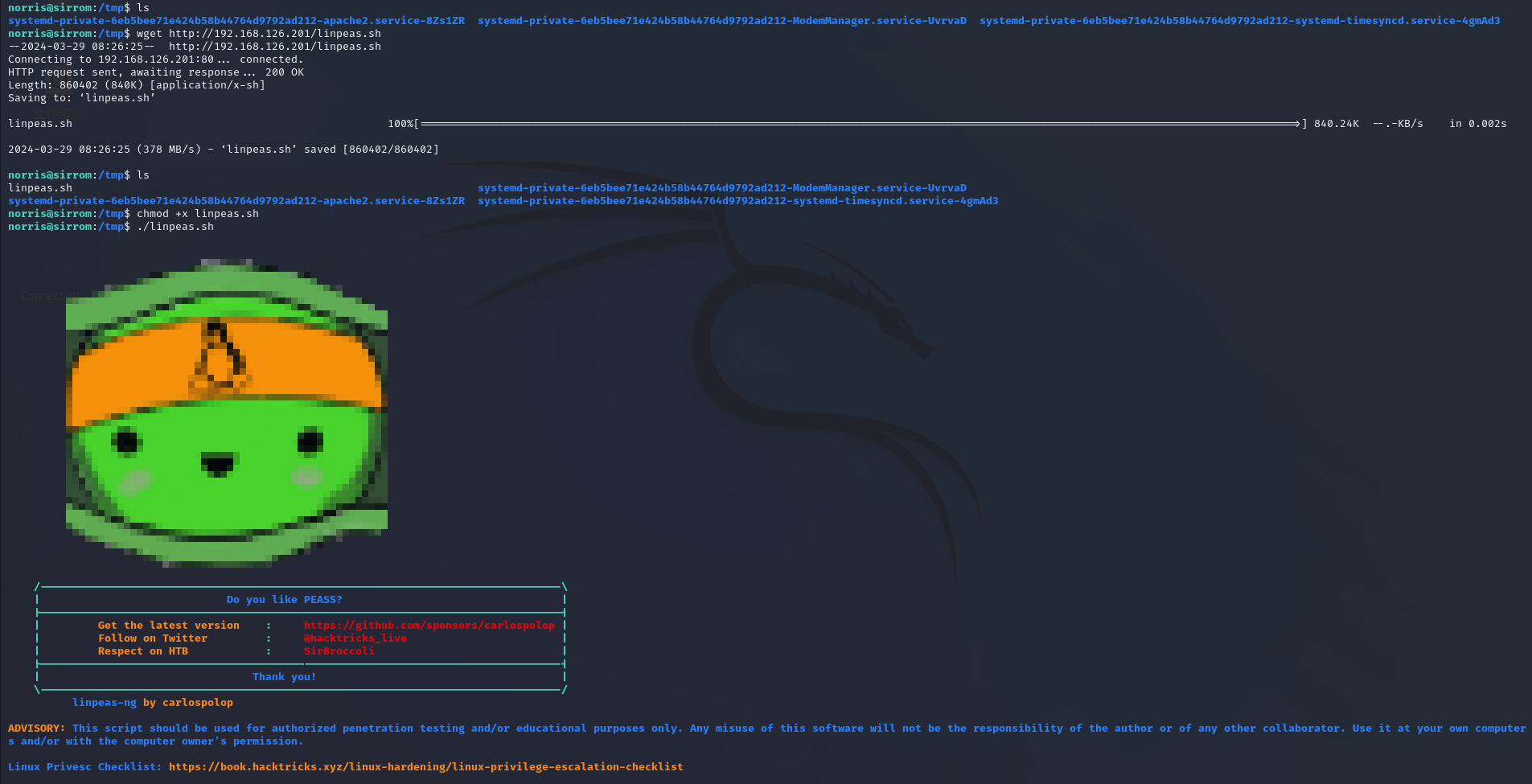
Task: Click the '2024-03-29 08:26:25 (378 MB/s)' saved line
Action: tap(224, 150)
